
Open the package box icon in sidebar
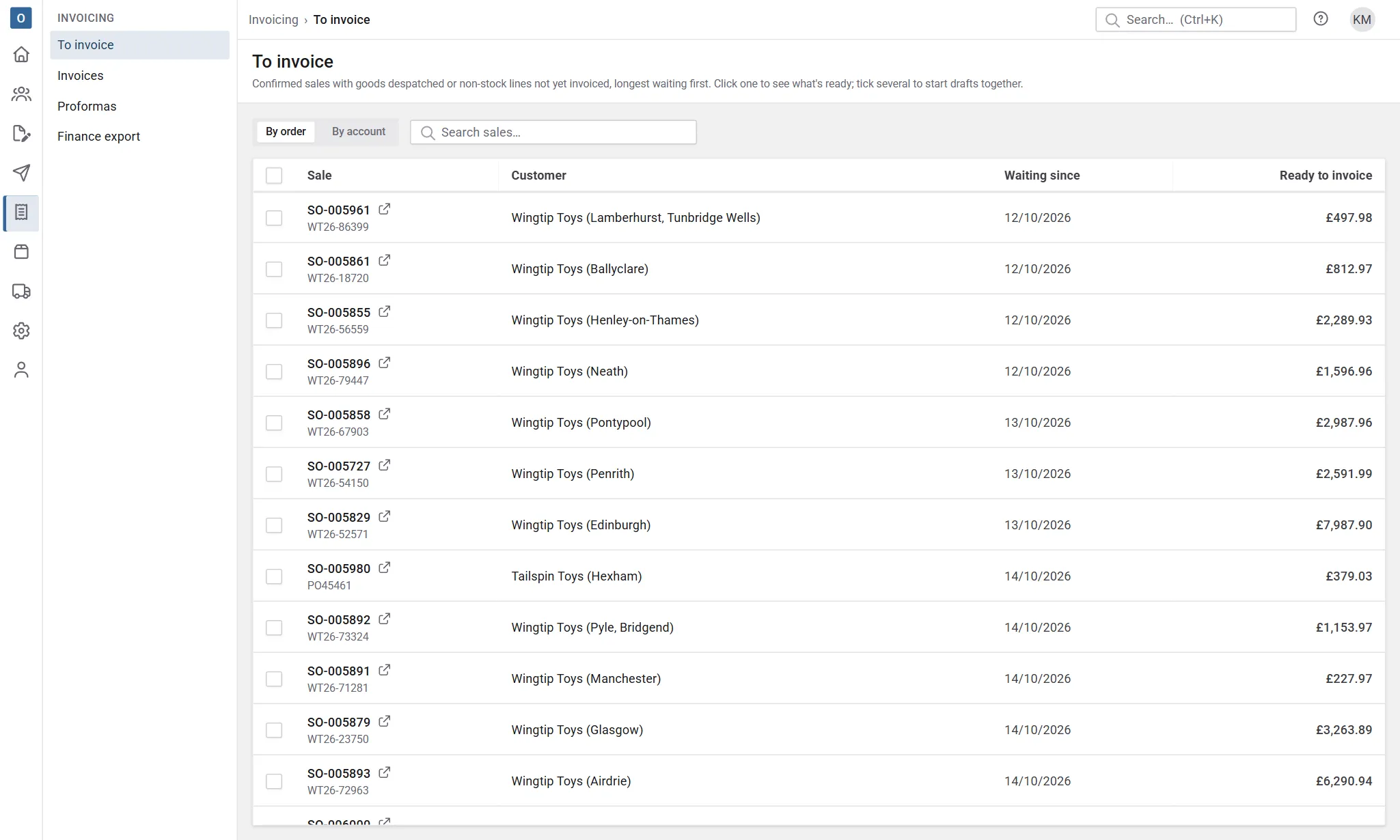tap(21, 252)
